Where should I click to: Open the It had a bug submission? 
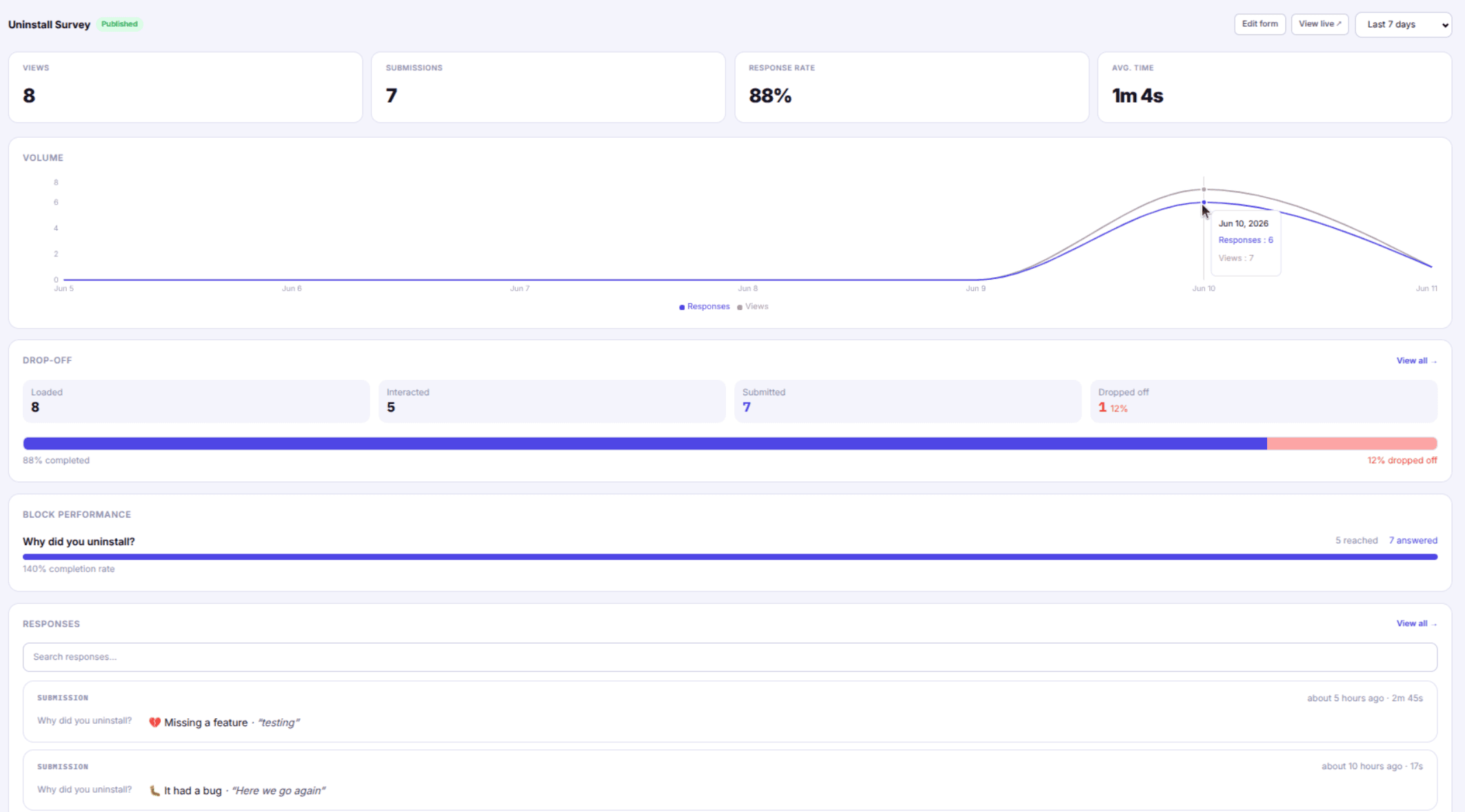pyautogui.click(x=730, y=780)
